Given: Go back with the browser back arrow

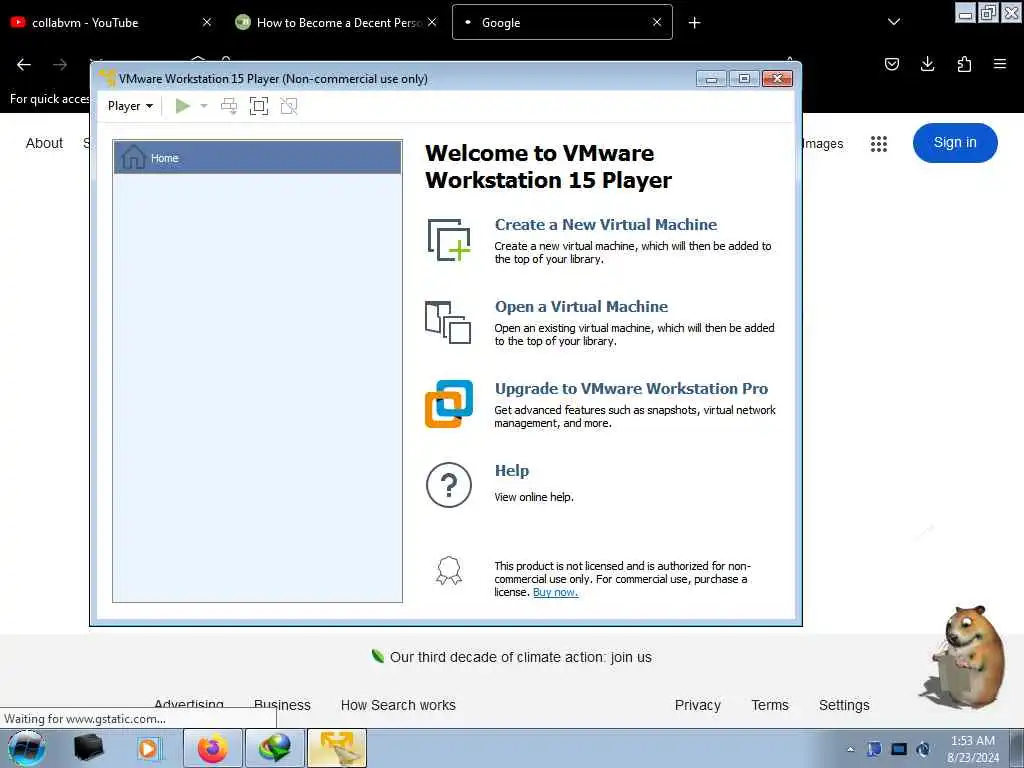Looking at the screenshot, I should click(24, 64).
